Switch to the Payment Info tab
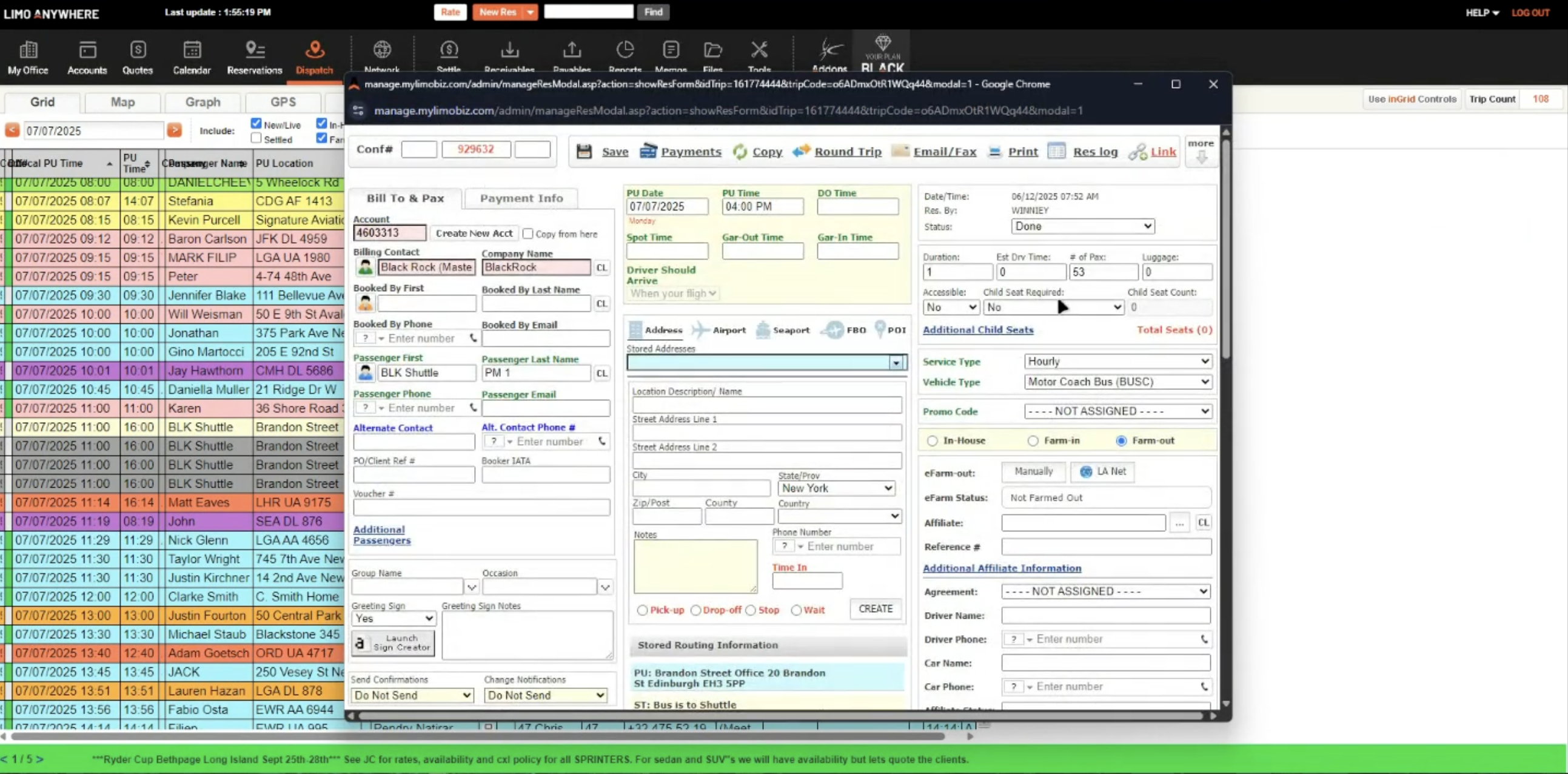Viewport: 1568px width, 774px height. coord(521,198)
